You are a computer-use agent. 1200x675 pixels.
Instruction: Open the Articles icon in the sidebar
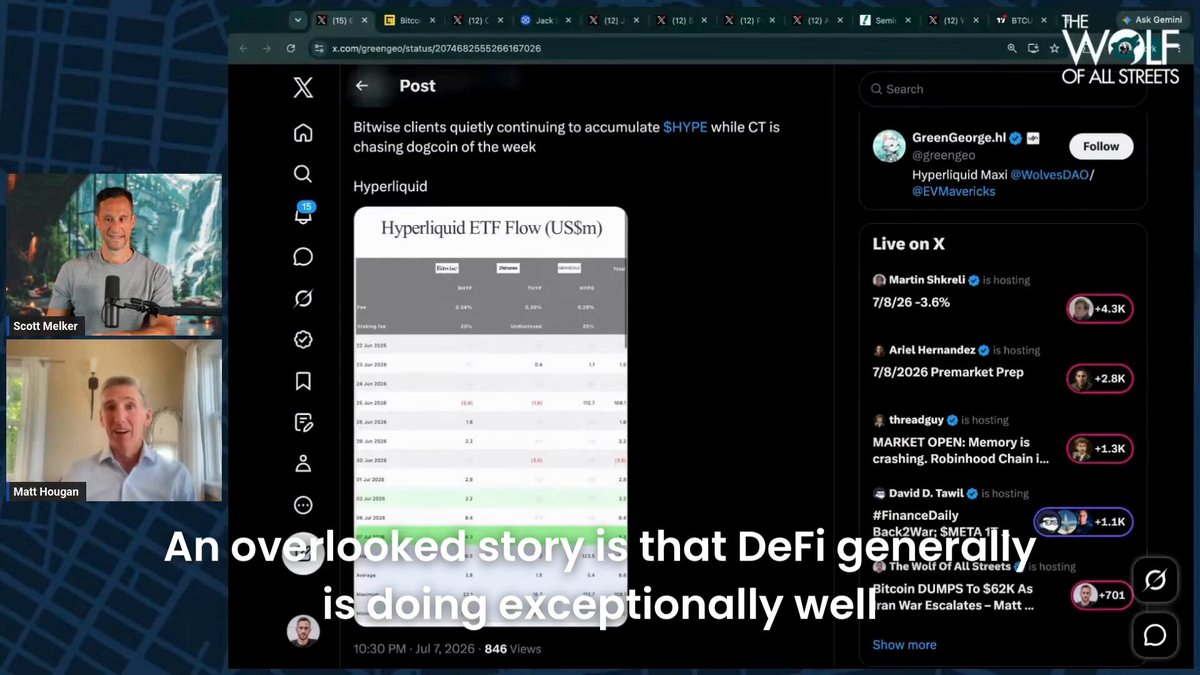pyautogui.click(x=303, y=422)
